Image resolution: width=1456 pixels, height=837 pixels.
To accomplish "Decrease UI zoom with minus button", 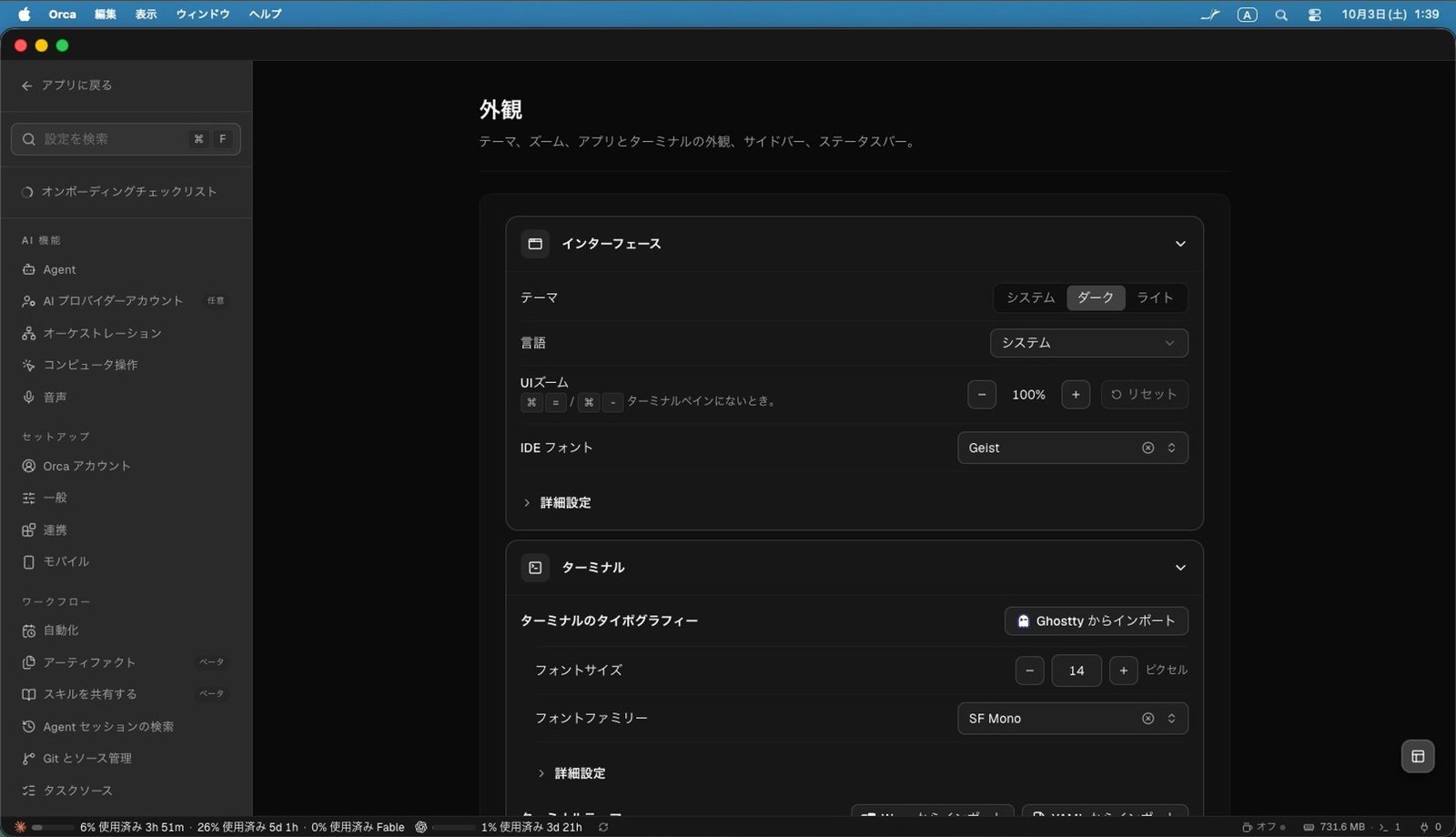I will click(x=981, y=394).
